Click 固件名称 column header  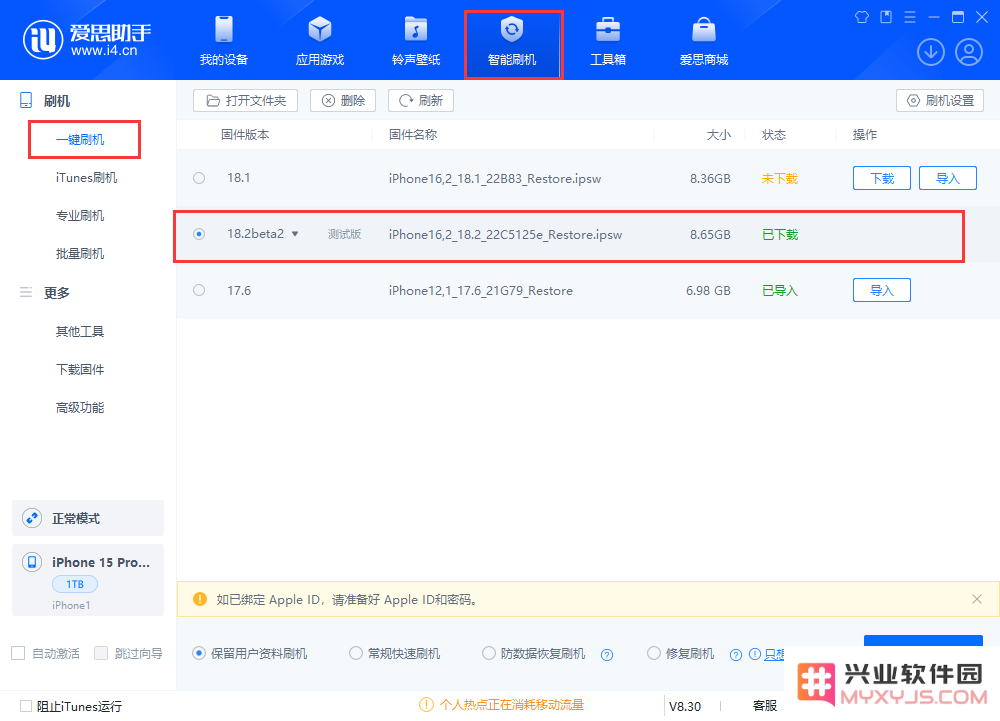[413, 135]
